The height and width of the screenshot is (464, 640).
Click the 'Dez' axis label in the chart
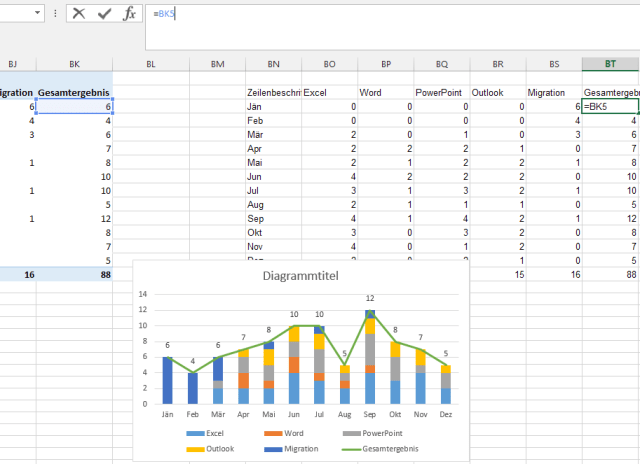[x=446, y=415]
